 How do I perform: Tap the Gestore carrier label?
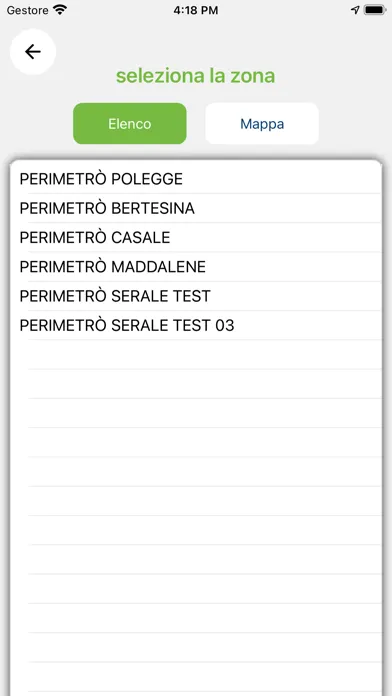click(x=28, y=10)
